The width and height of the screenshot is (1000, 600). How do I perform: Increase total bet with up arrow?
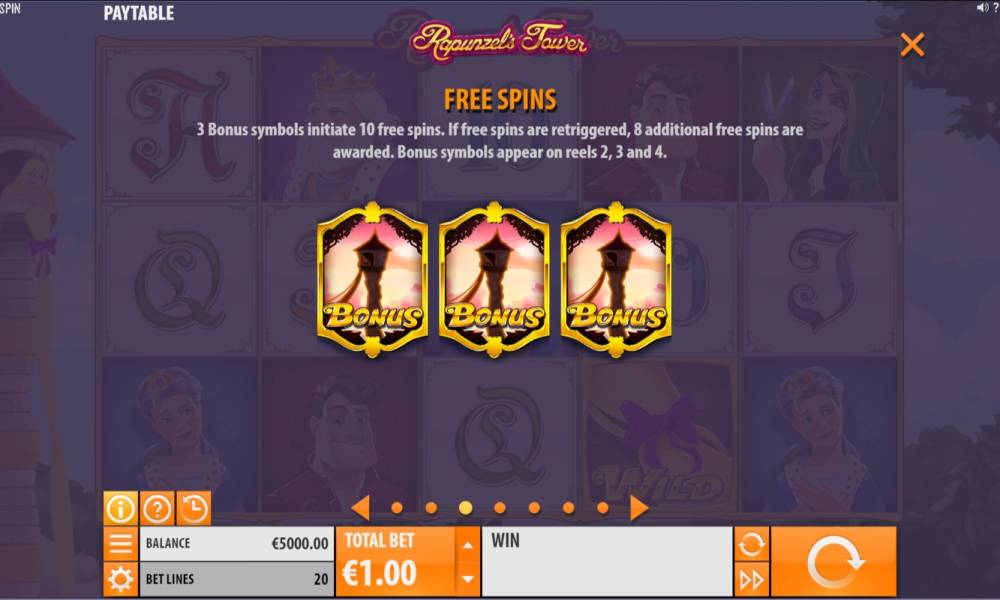click(x=467, y=545)
